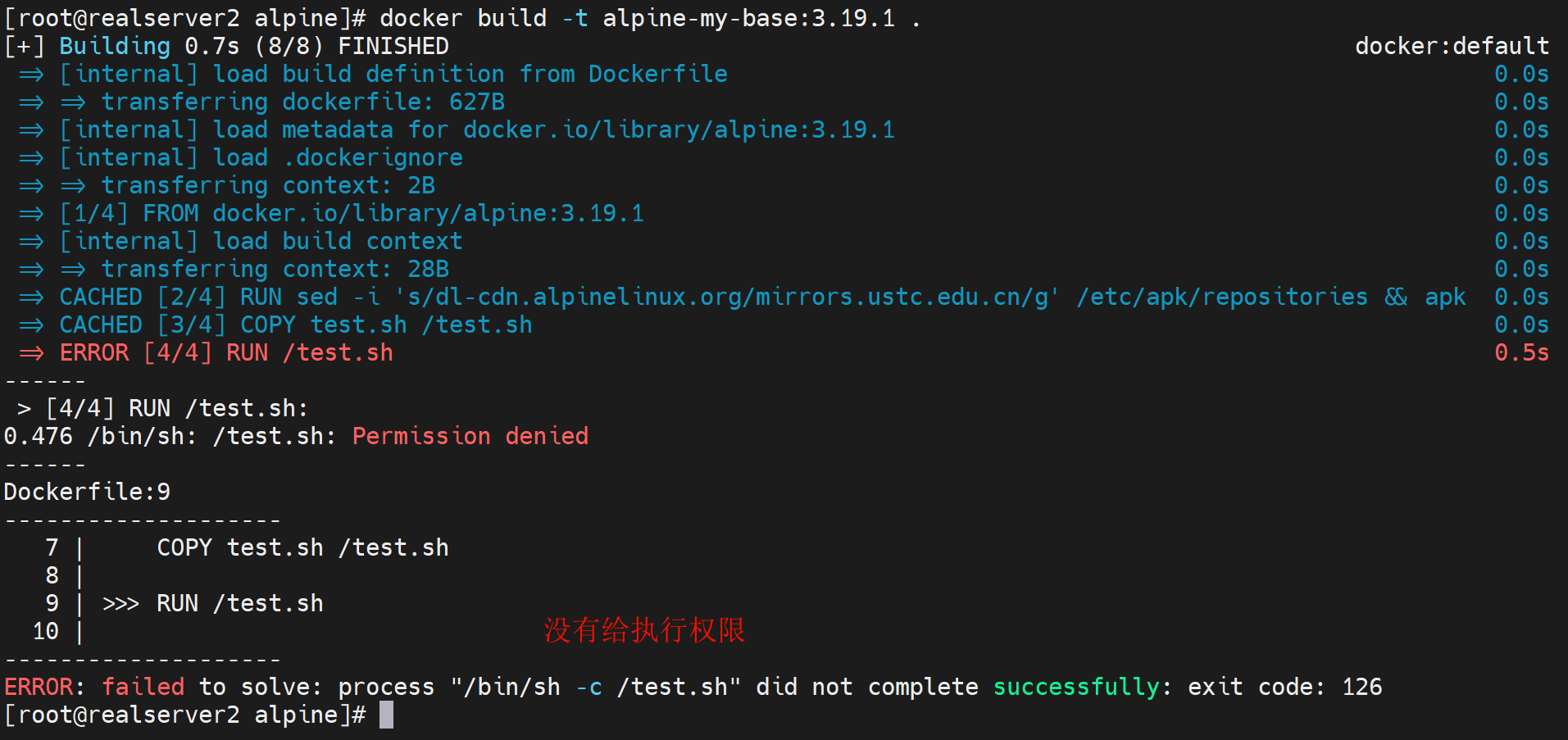Click the red "ERROR [4/4] RUN /test.sh" line

pyautogui.click(x=226, y=352)
